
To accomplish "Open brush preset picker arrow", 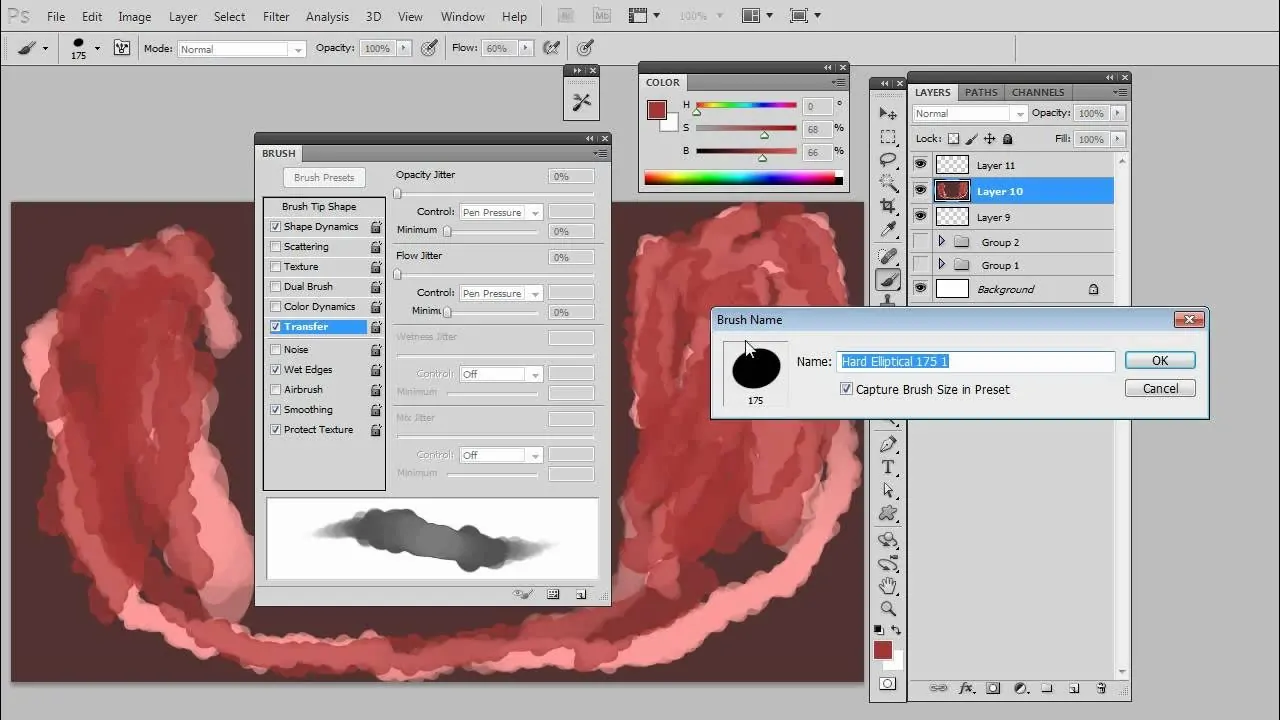I will coord(97,48).
